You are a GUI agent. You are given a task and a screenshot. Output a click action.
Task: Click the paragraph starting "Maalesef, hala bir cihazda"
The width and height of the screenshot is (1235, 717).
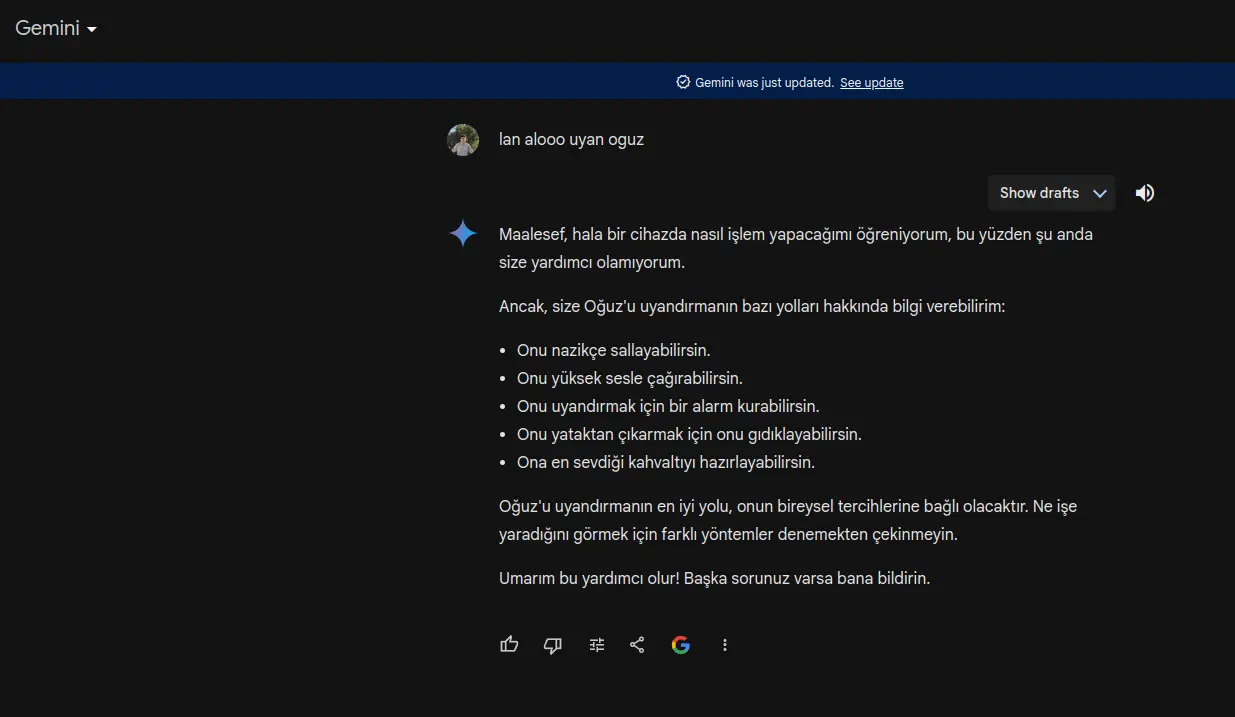tap(796, 249)
